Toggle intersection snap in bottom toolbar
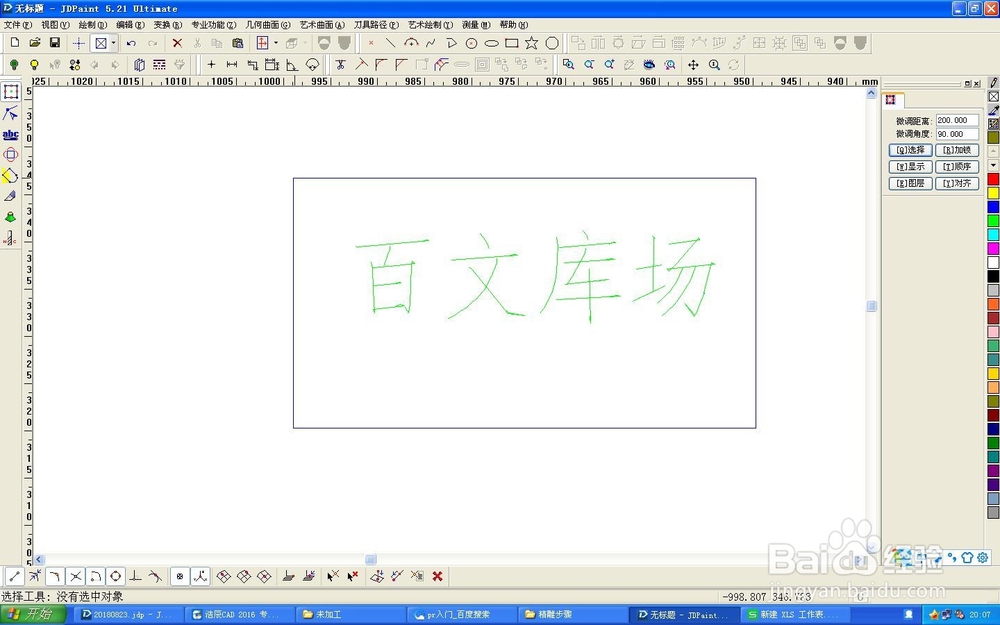The image size is (1000, 625). [x=75, y=577]
